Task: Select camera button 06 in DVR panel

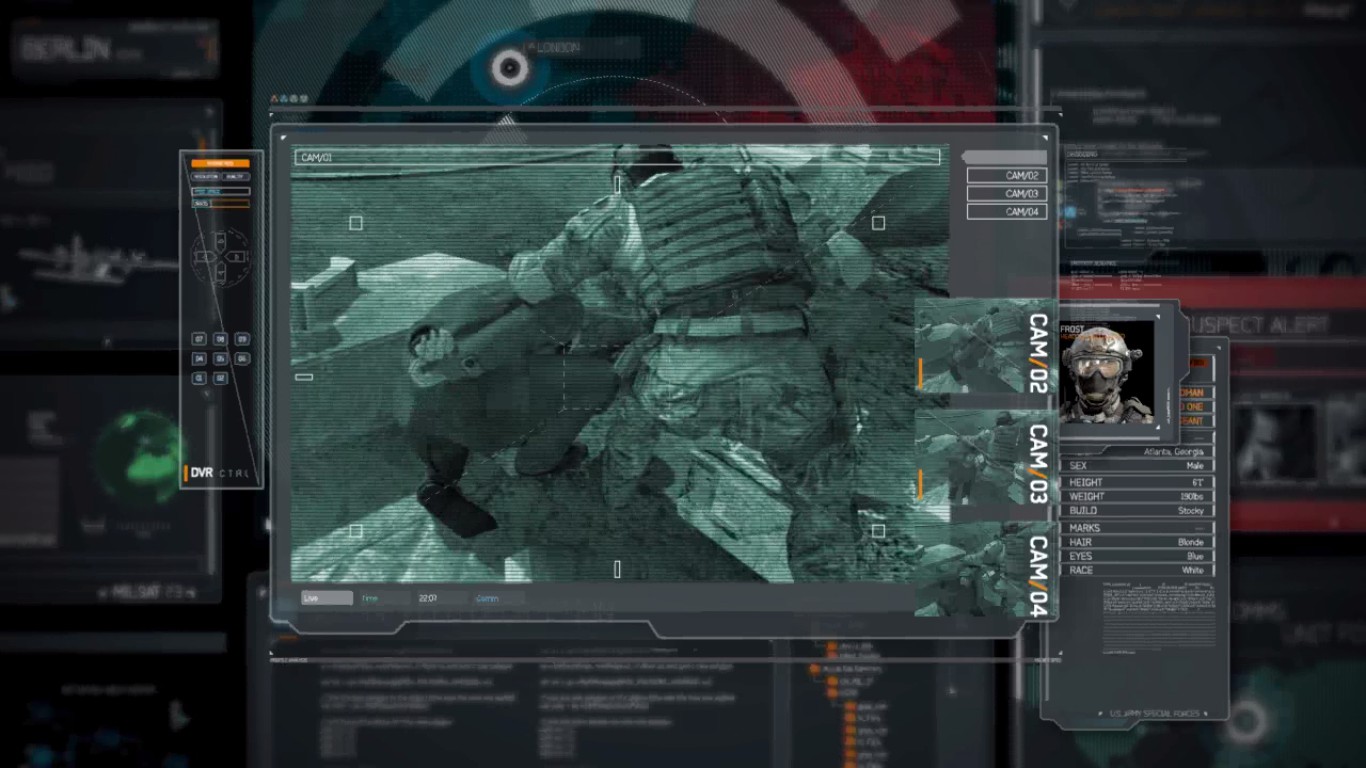Action: (241, 358)
